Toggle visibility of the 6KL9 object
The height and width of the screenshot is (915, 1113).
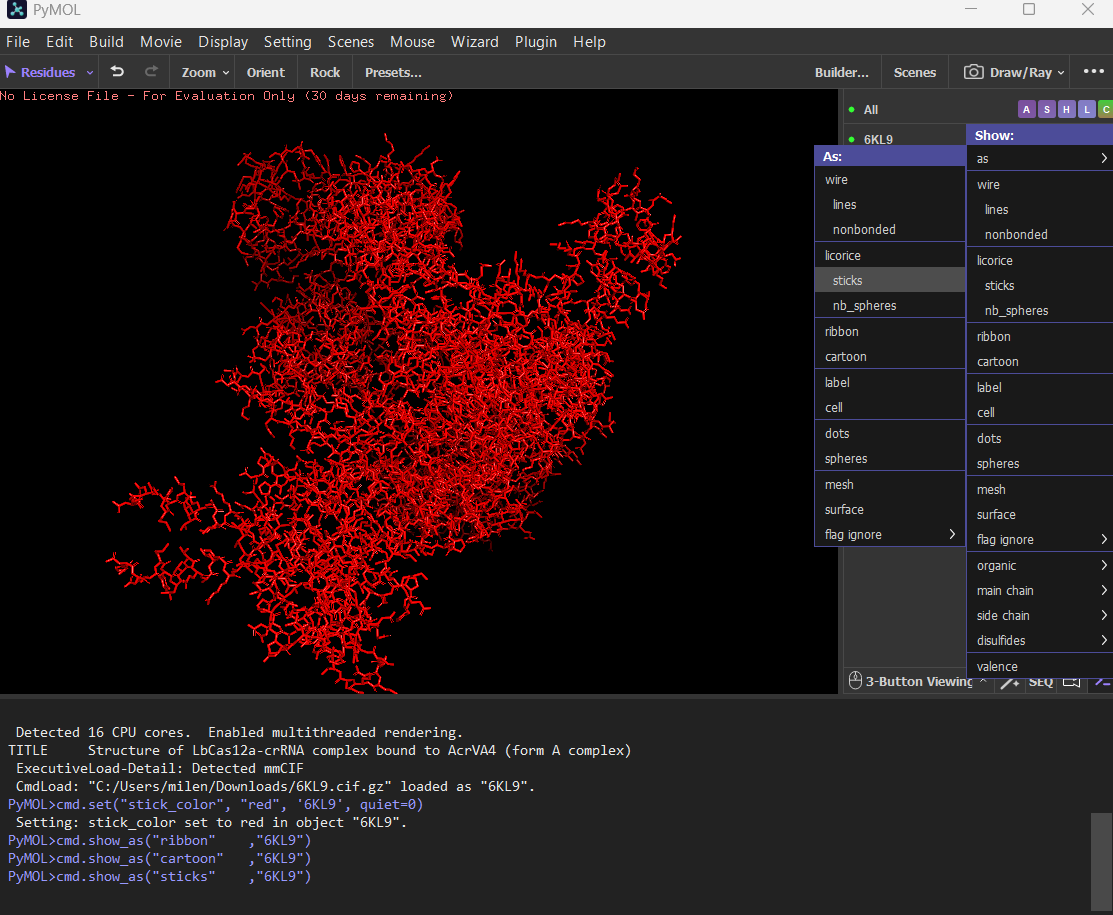tap(878, 140)
